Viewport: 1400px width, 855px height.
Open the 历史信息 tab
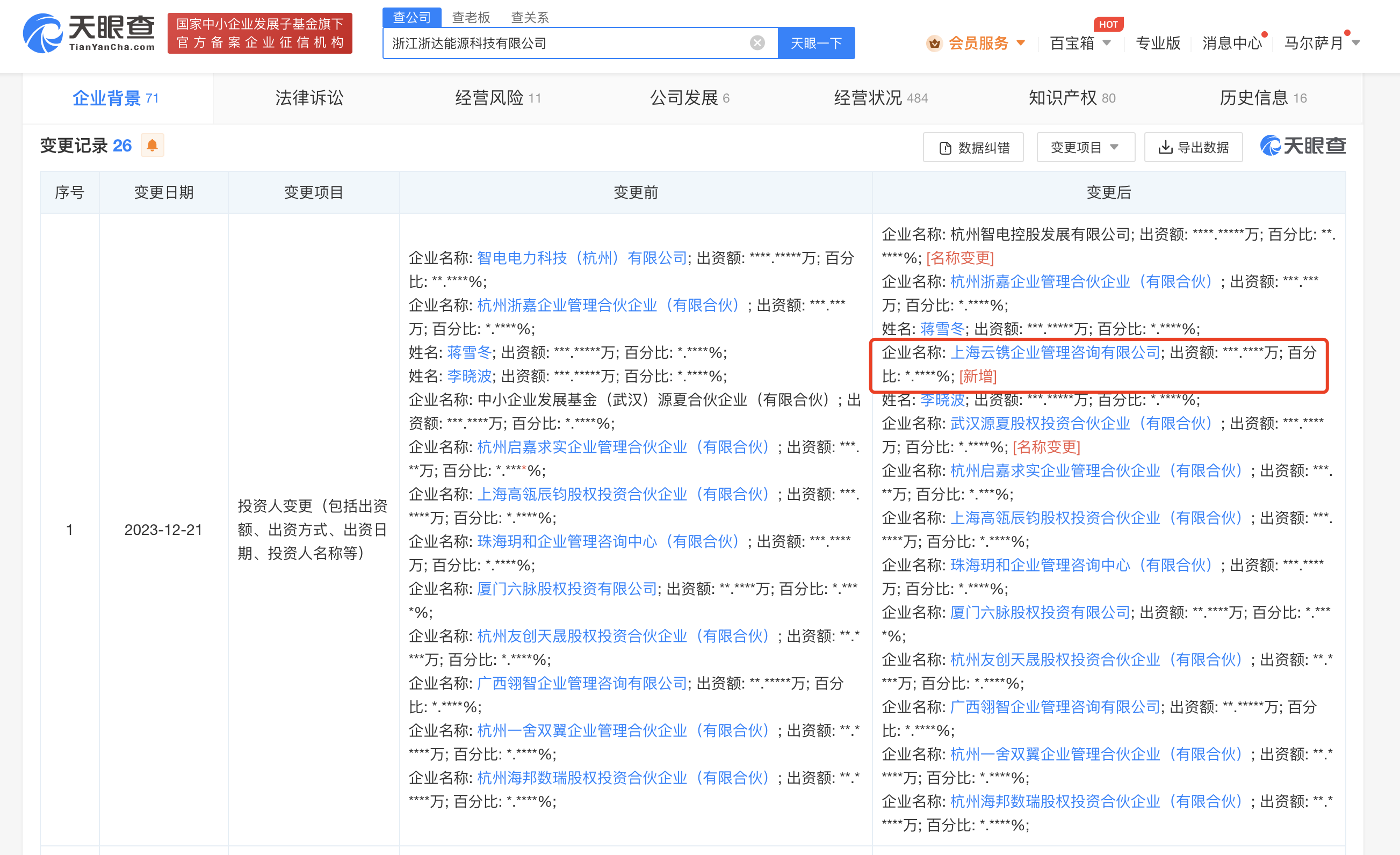[1262, 98]
